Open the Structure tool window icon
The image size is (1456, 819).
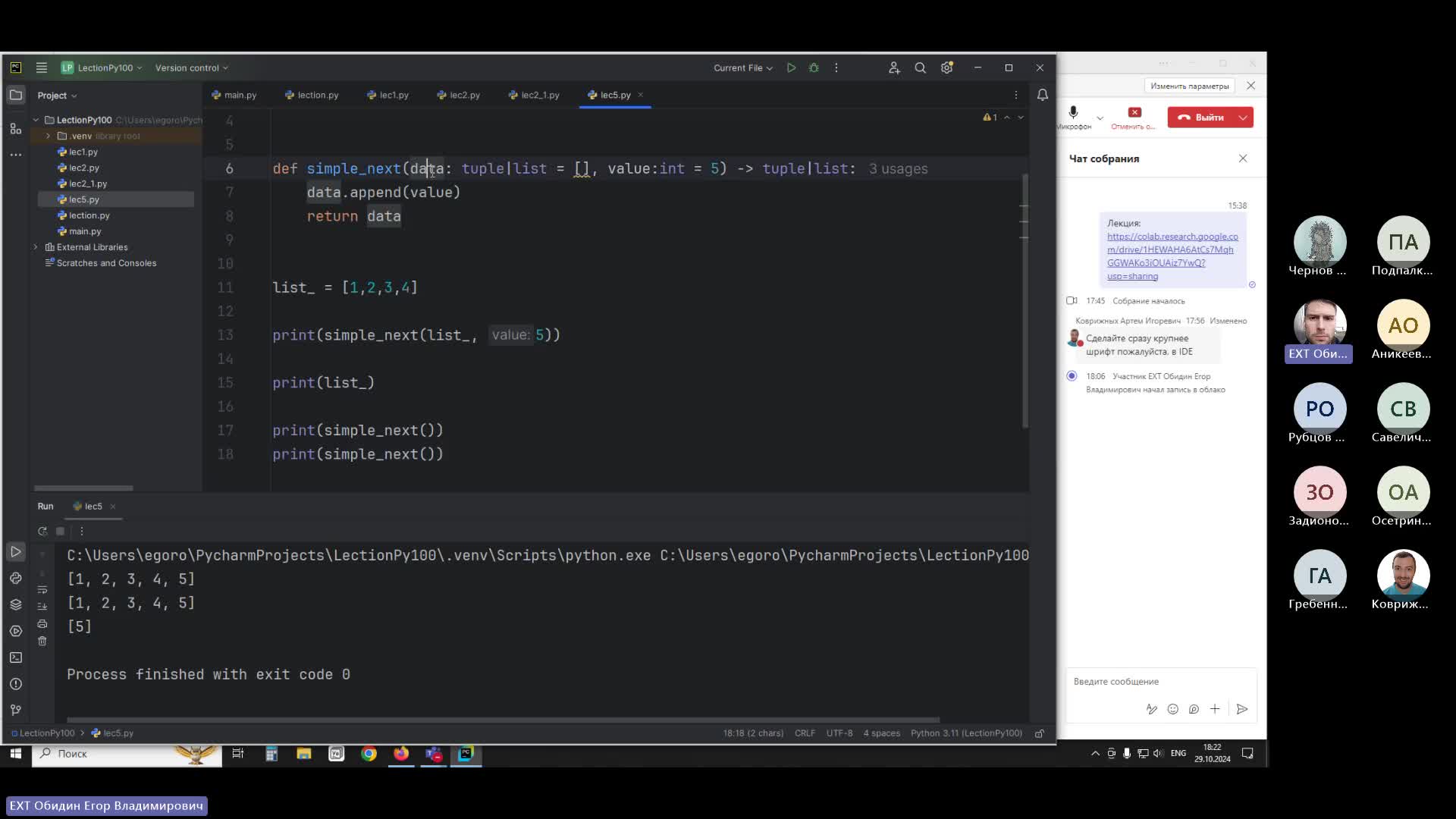coord(16,129)
